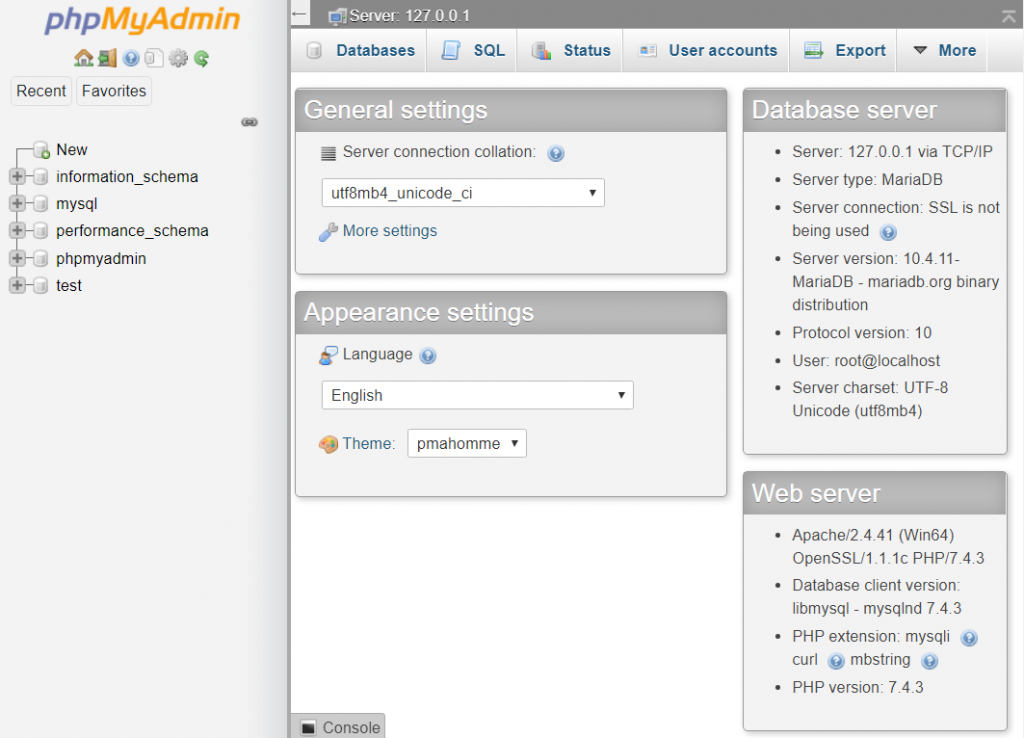Image resolution: width=1024 pixels, height=738 pixels.
Task: Click the Log out door icon
Action: 108,58
